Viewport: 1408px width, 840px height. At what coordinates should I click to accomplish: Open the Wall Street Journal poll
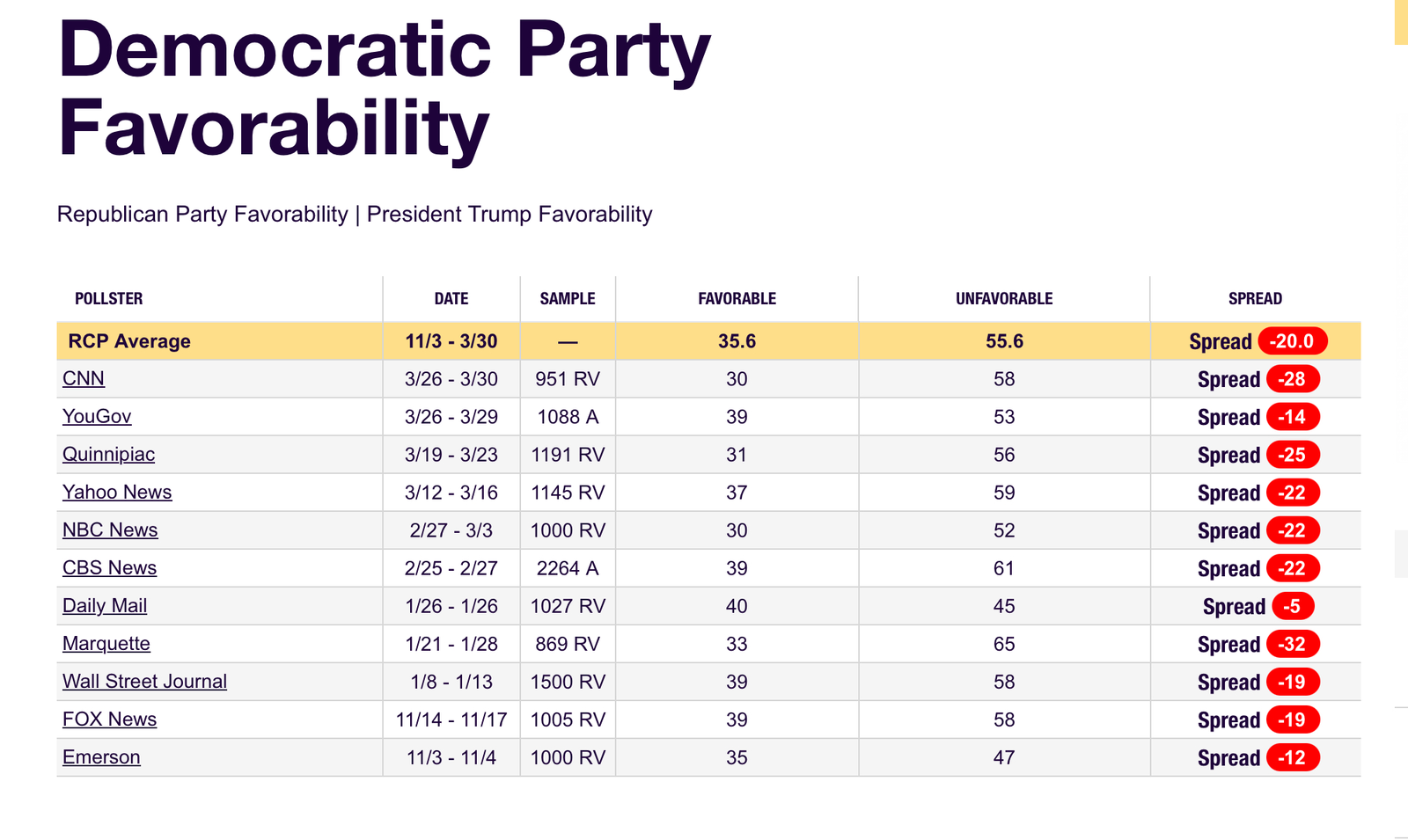tap(144, 682)
